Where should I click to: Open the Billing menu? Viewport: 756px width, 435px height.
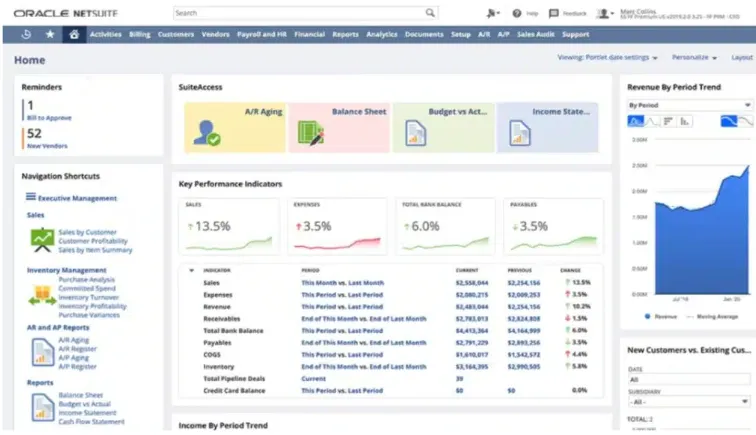(x=140, y=34)
